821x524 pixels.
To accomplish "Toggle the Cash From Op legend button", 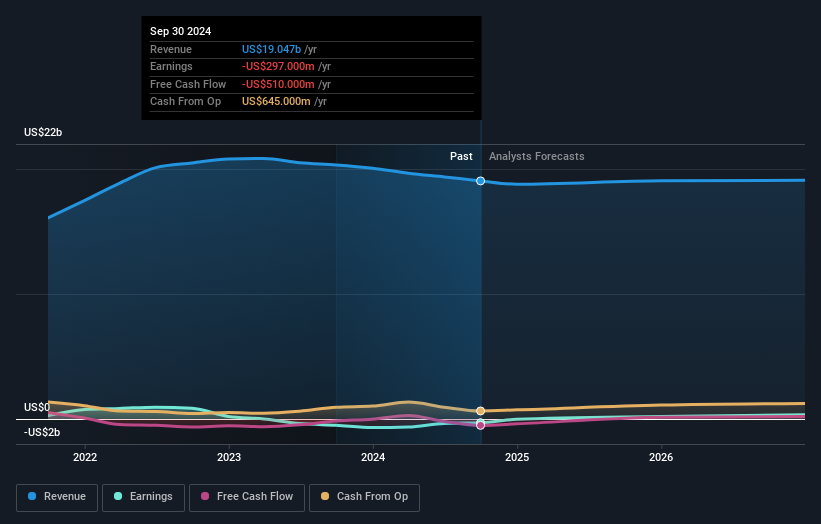I will [364, 497].
